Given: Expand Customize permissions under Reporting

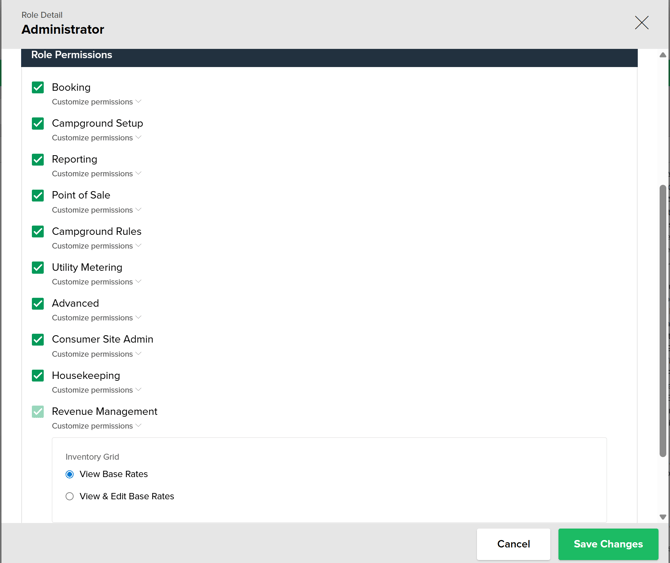Looking at the screenshot, I should point(96,174).
